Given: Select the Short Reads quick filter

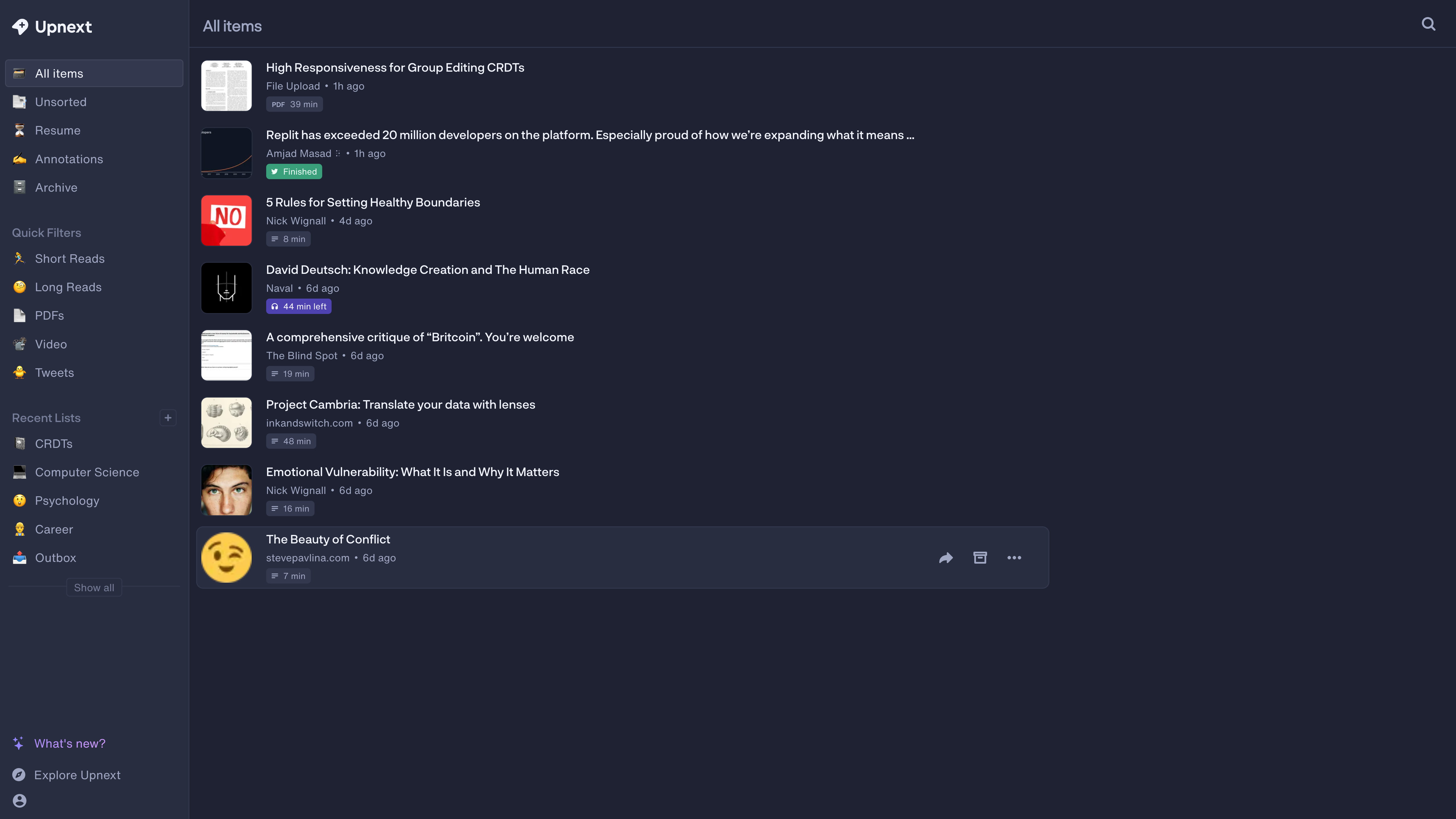Looking at the screenshot, I should 70,258.
